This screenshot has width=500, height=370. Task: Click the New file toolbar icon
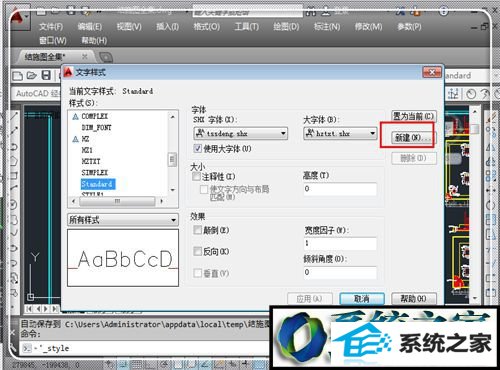(x=17, y=76)
